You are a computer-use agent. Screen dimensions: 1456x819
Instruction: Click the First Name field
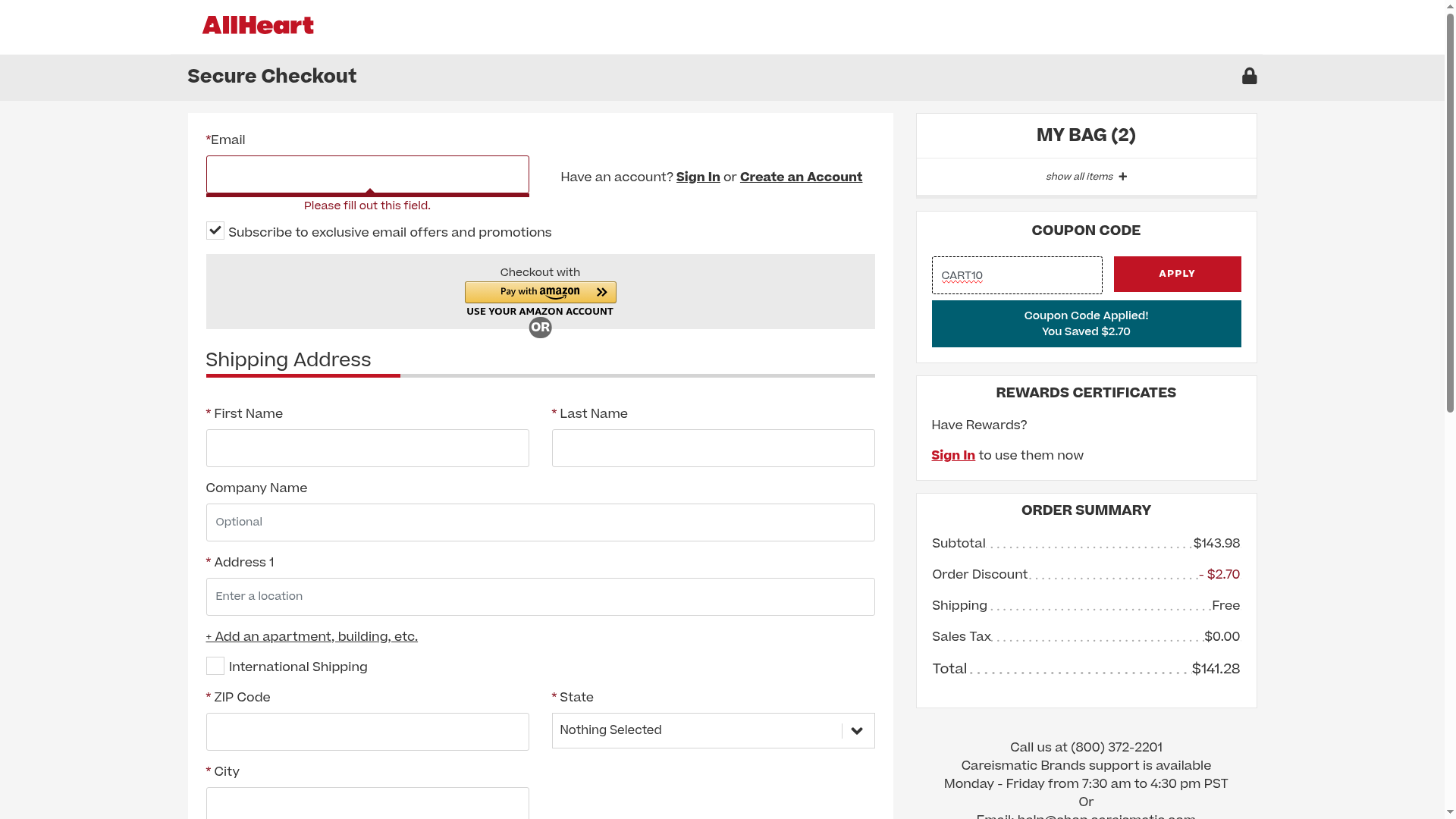click(x=367, y=448)
